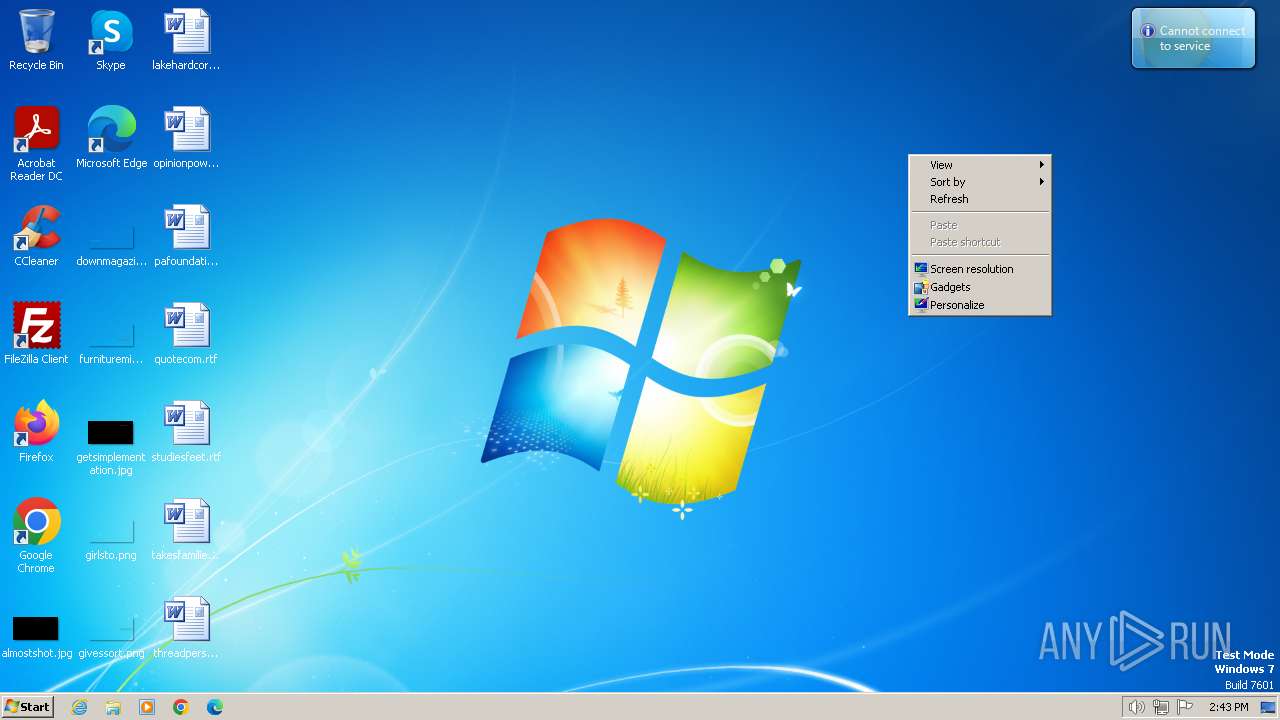Viewport: 1280px width, 720px height.
Task: Select the threadpers... Word document
Action: [186, 628]
